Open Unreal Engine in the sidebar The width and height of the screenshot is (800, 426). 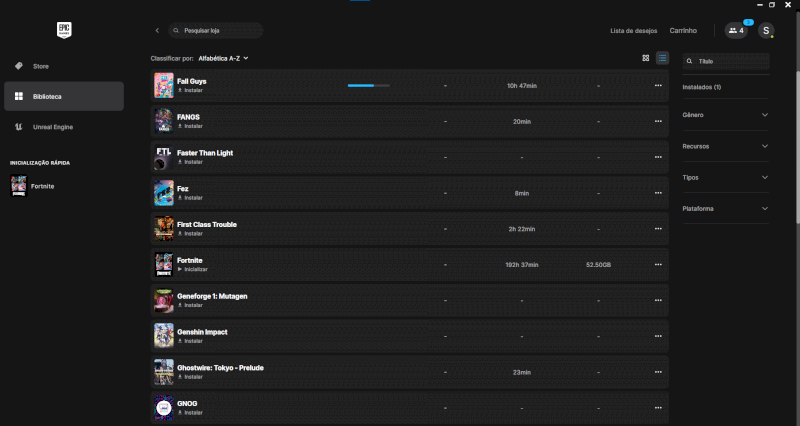pos(52,127)
